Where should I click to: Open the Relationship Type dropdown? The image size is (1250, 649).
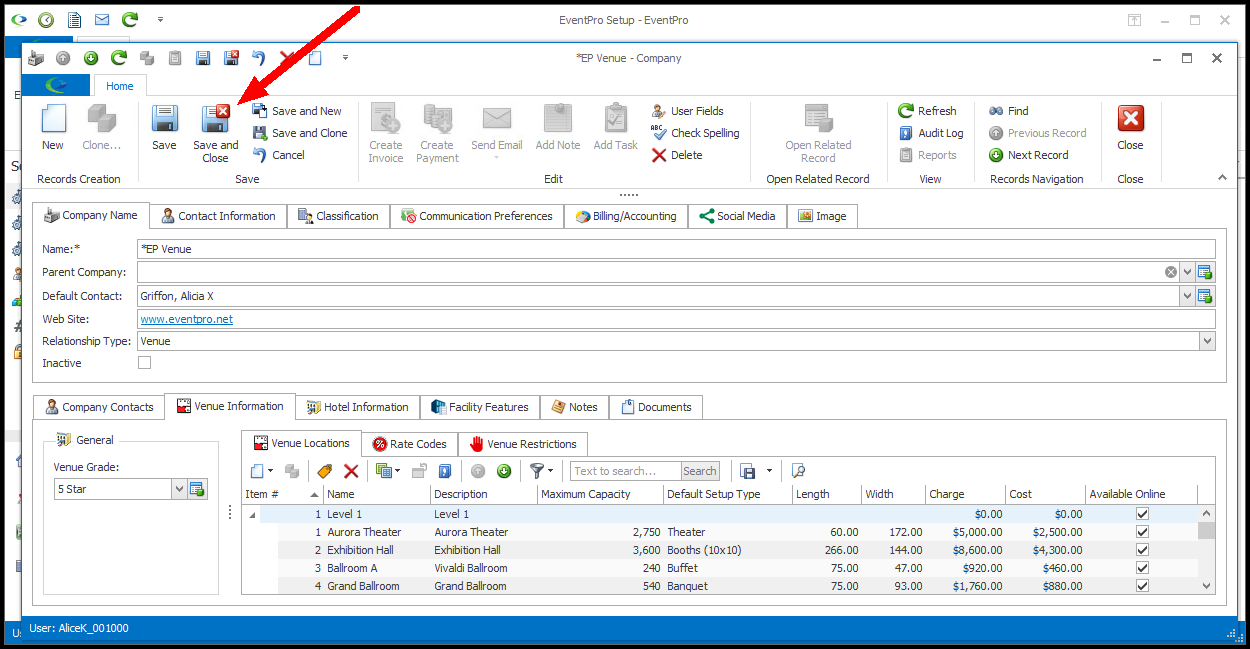pyautogui.click(x=1207, y=341)
